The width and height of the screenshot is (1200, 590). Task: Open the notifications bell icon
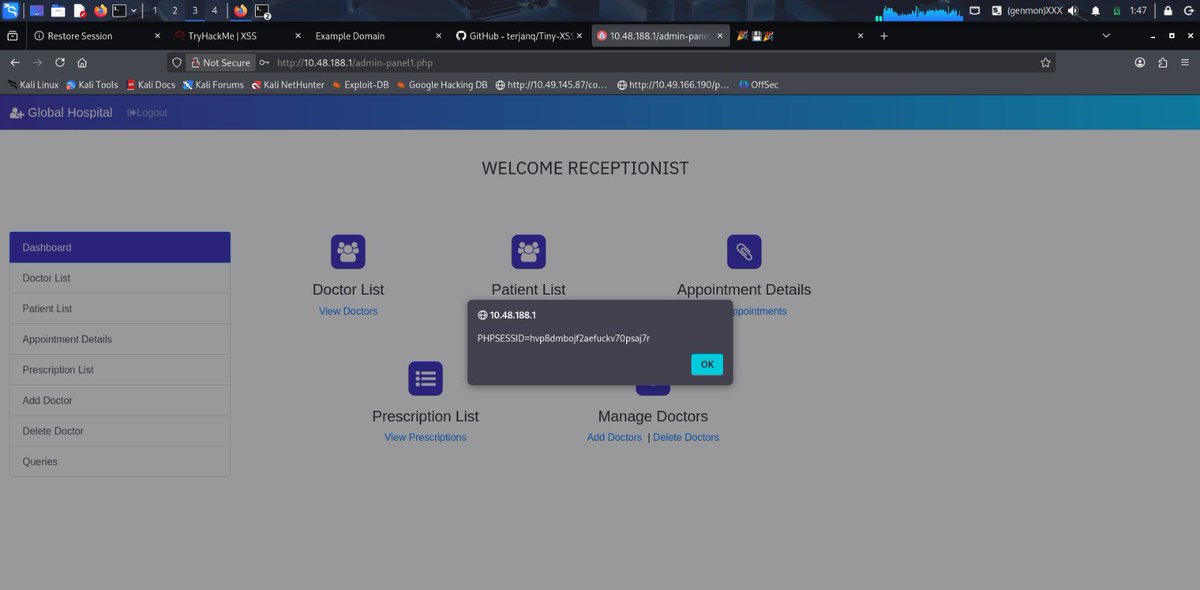click(x=1095, y=11)
